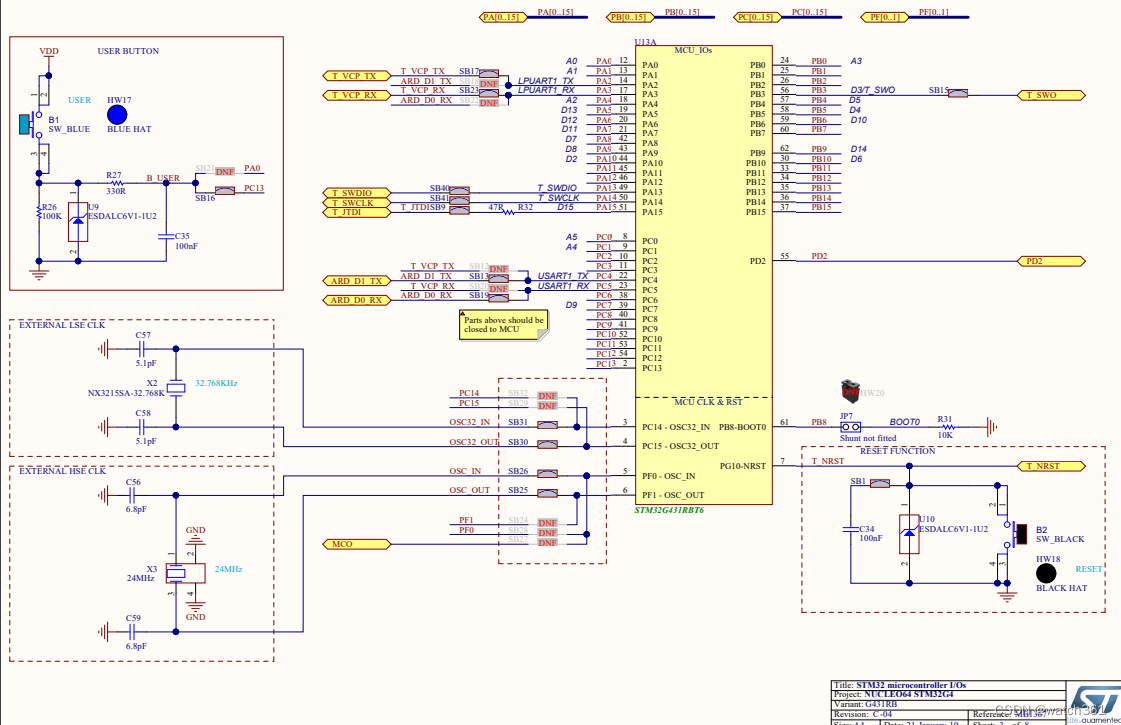Select the yellow PD2 port tag
Image resolution: width=1121 pixels, height=725 pixels.
(1052, 261)
